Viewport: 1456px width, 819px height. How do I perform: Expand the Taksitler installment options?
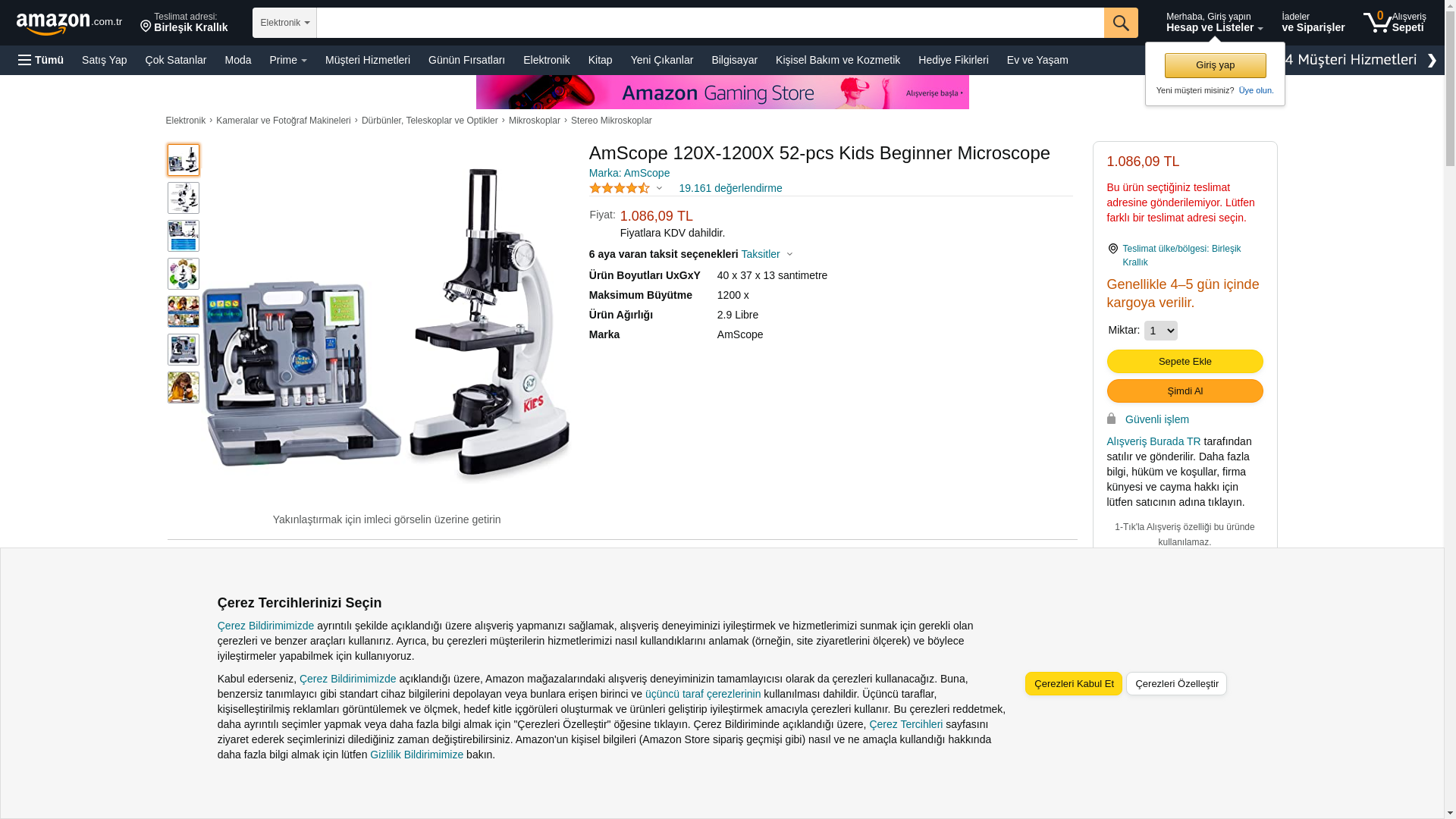point(767,254)
